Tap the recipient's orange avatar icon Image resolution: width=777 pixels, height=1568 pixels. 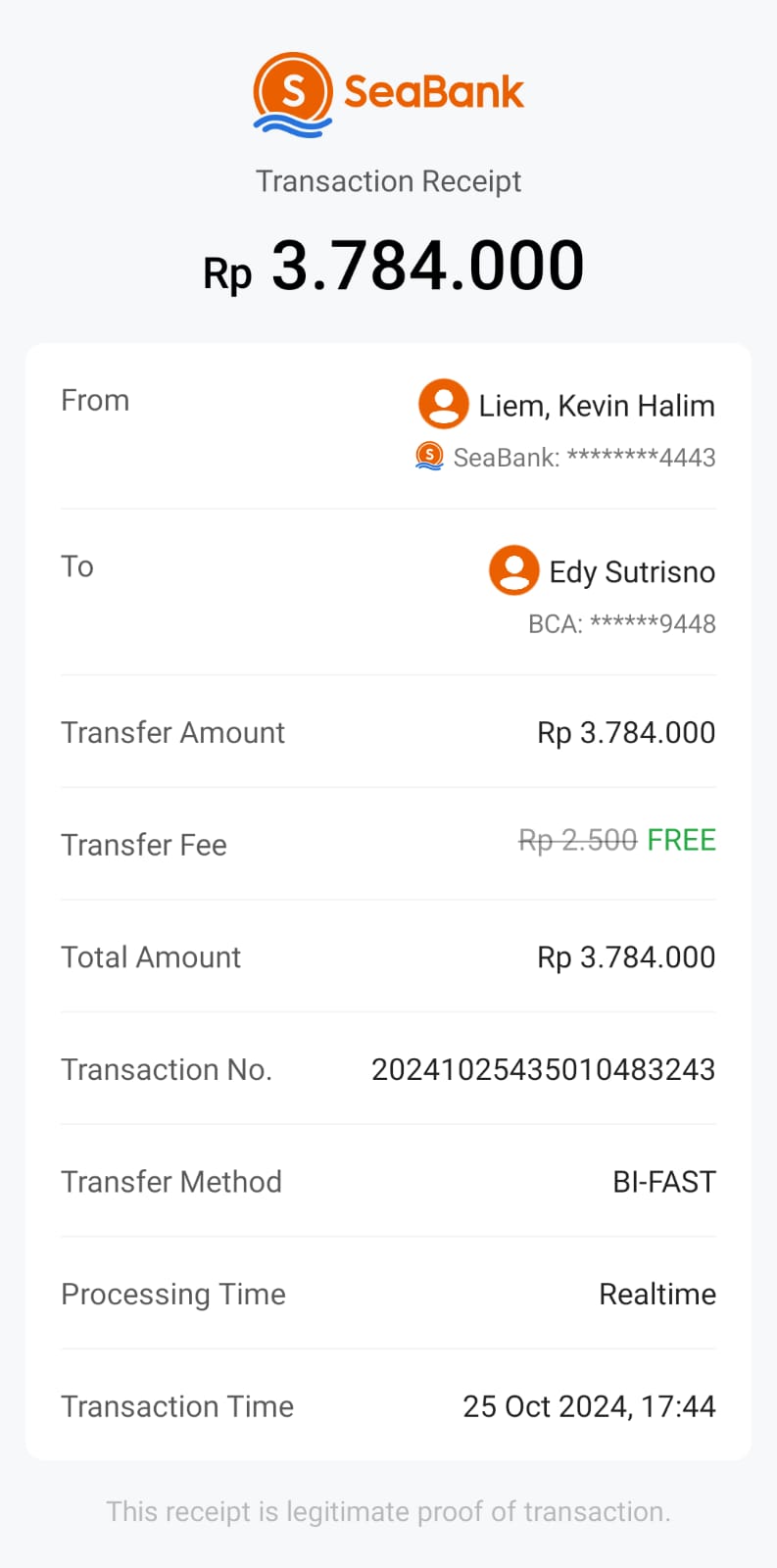513,570
